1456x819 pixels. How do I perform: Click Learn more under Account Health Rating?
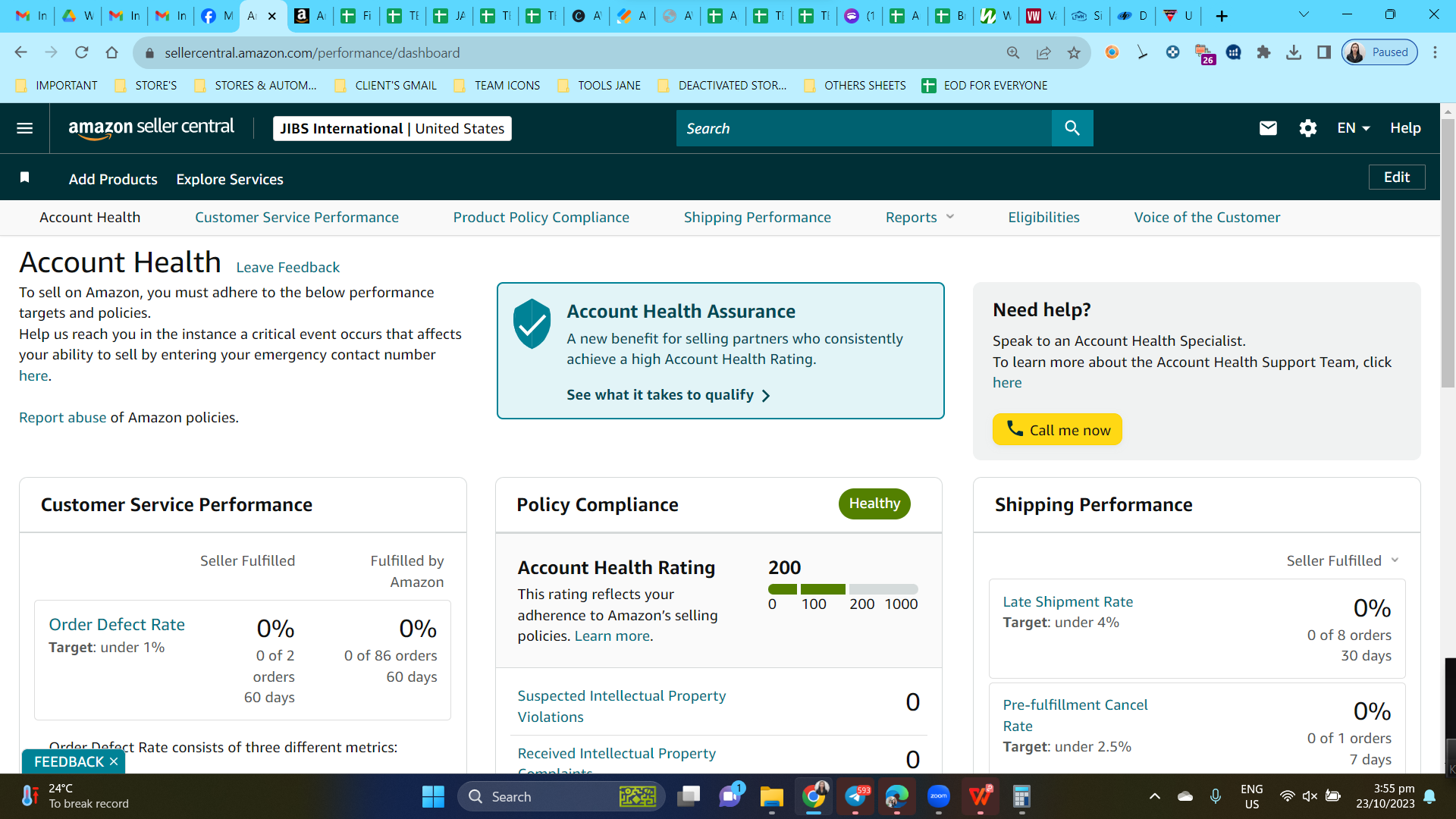[x=612, y=635]
